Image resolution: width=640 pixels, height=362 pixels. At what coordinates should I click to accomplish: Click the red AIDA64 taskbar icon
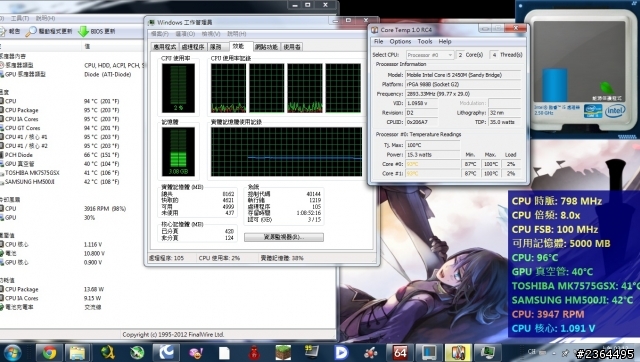(x=400, y=353)
